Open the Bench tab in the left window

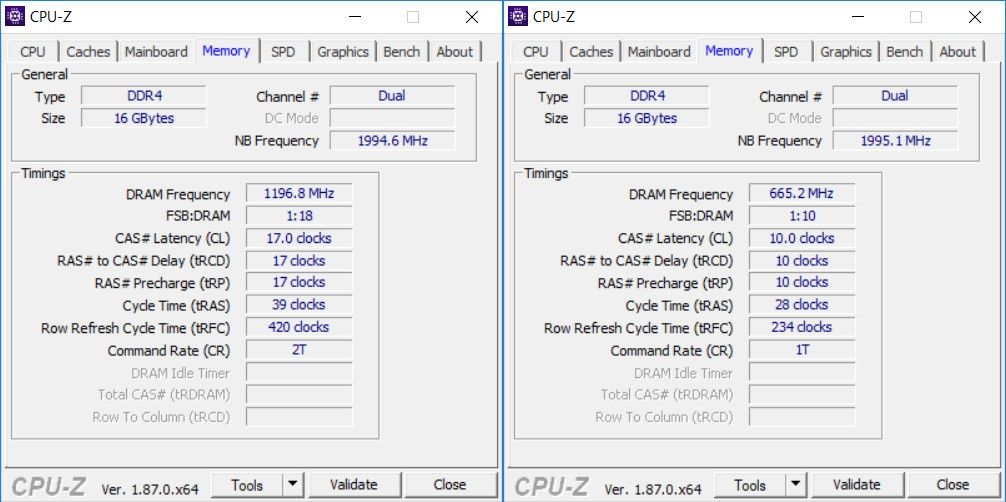point(402,52)
